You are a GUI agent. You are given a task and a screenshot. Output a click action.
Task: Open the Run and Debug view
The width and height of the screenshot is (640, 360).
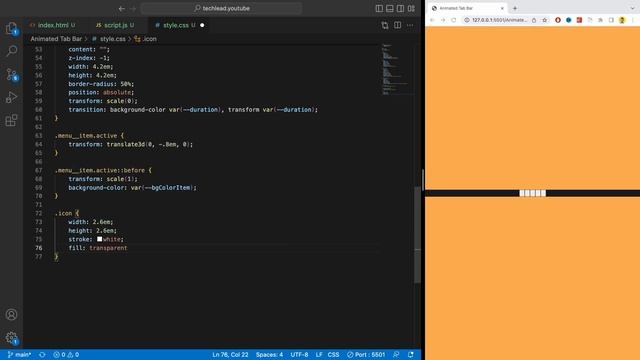[11, 97]
